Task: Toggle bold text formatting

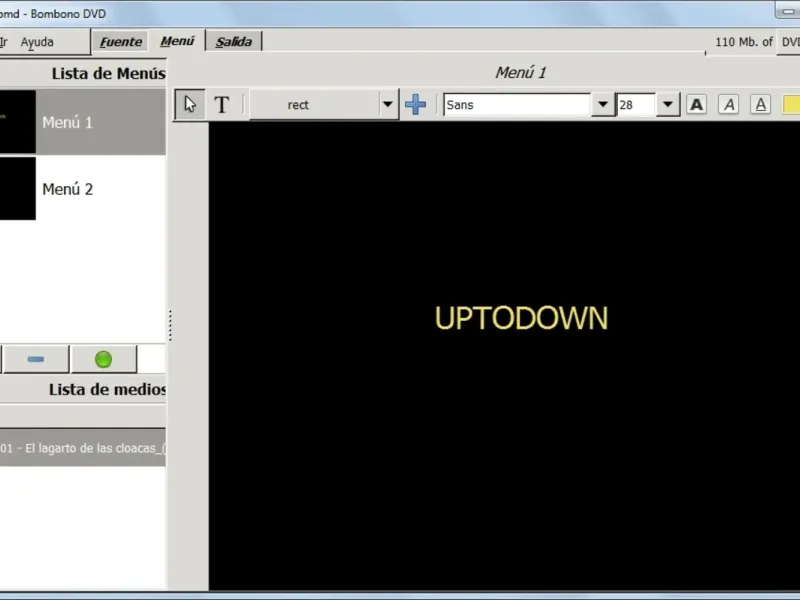Action: [x=696, y=105]
